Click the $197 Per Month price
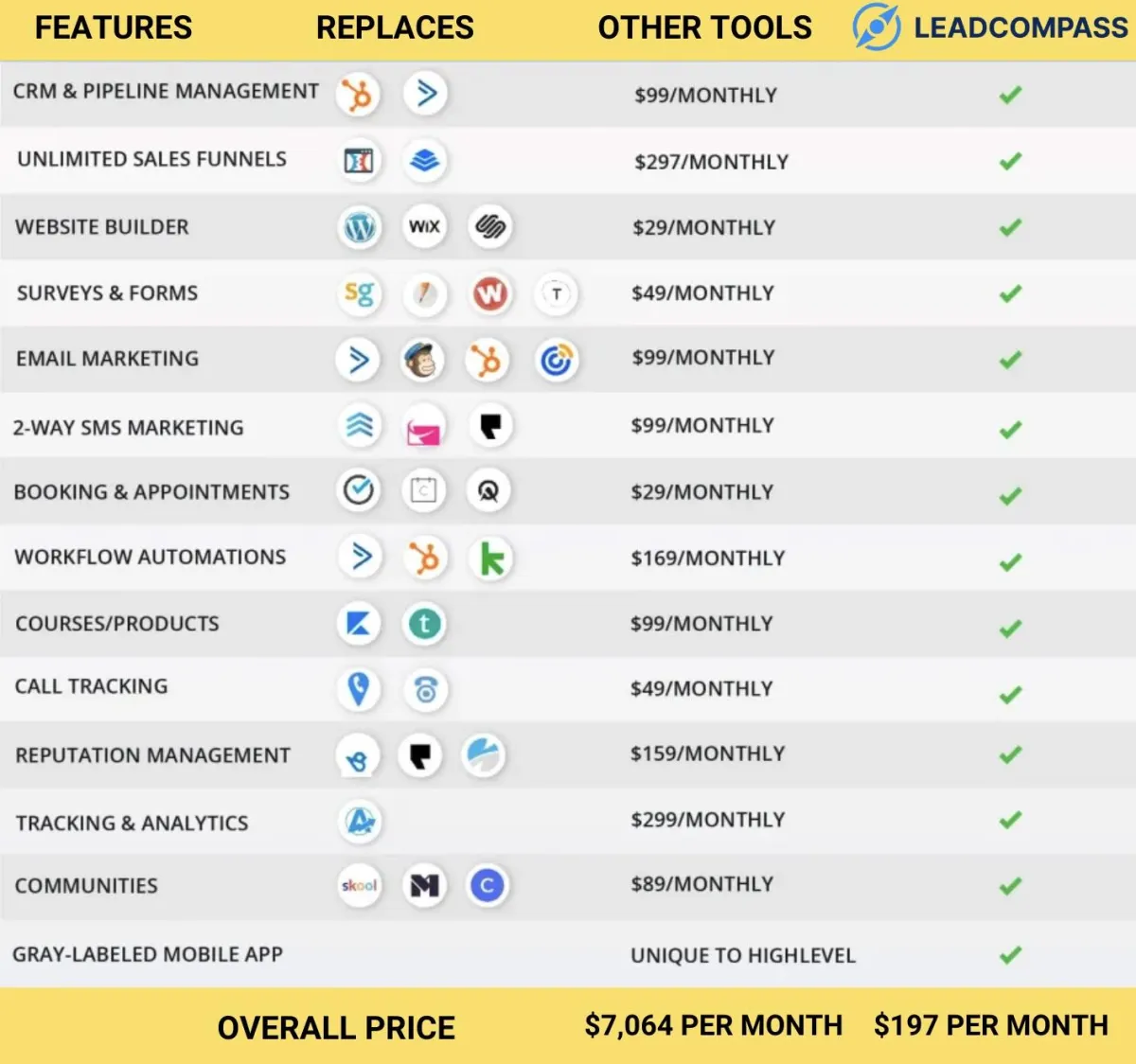The image size is (1136, 1064). 991,1025
